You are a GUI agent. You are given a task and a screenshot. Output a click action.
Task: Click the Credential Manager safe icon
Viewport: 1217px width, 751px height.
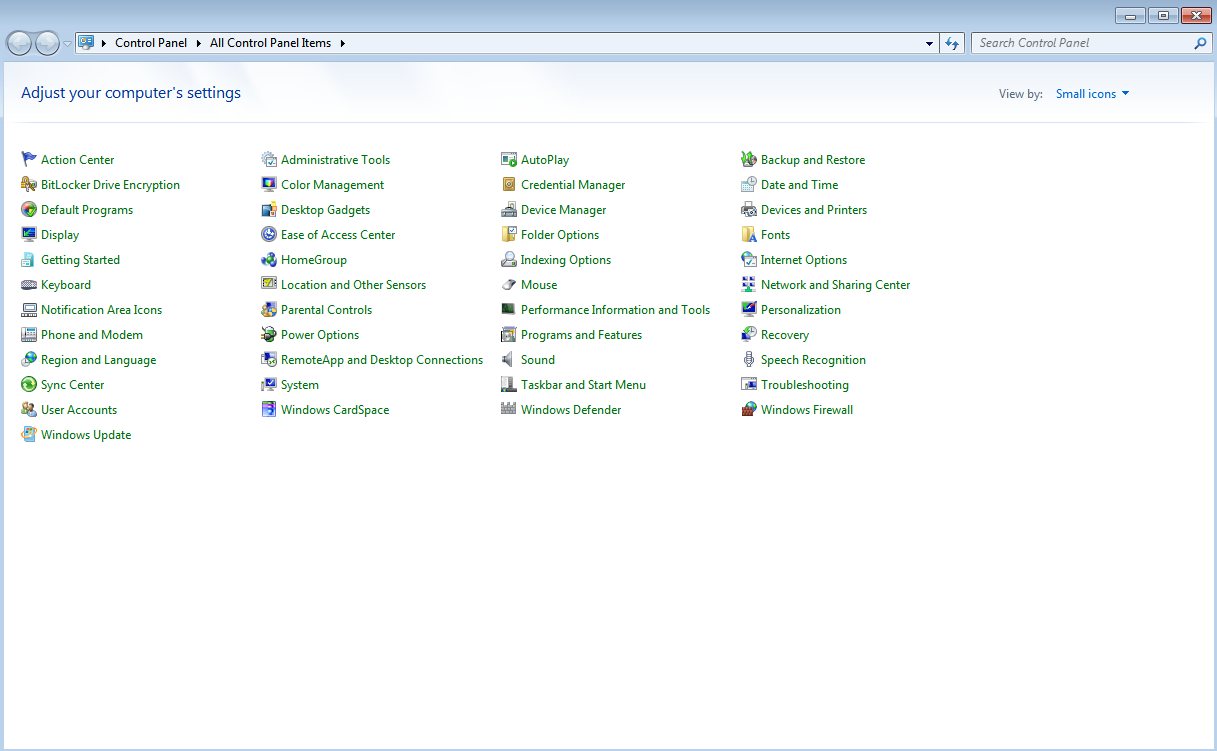tap(509, 184)
